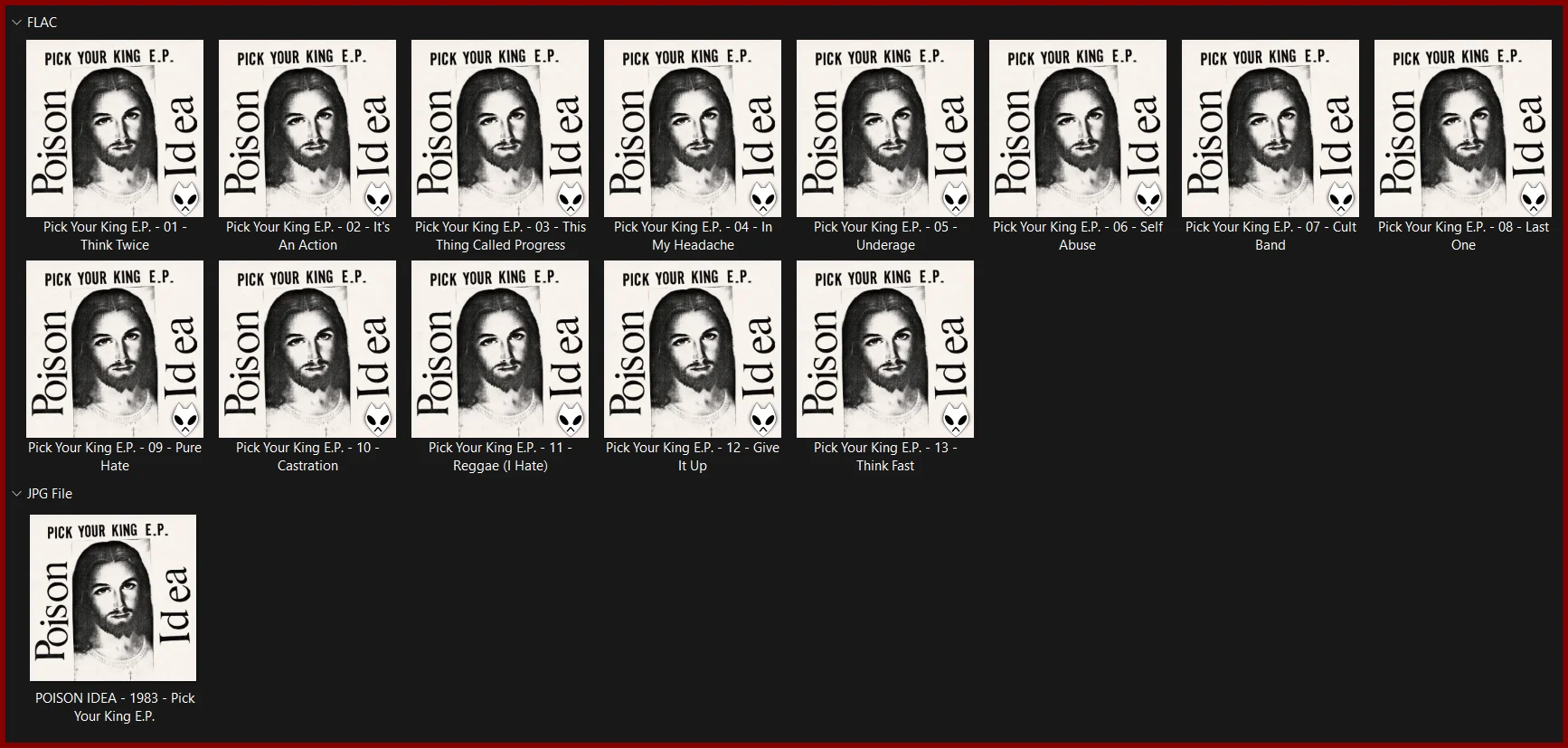Select the 07 - Cult Band thumbnail
Viewport: 1568px width, 748px height.
click(1270, 128)
